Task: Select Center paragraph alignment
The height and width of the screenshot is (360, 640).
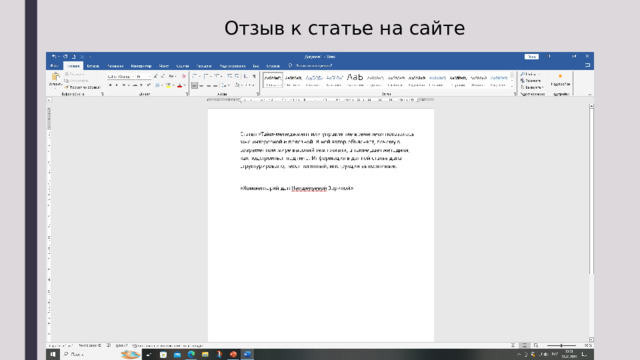Action: (x=201, y=86)
